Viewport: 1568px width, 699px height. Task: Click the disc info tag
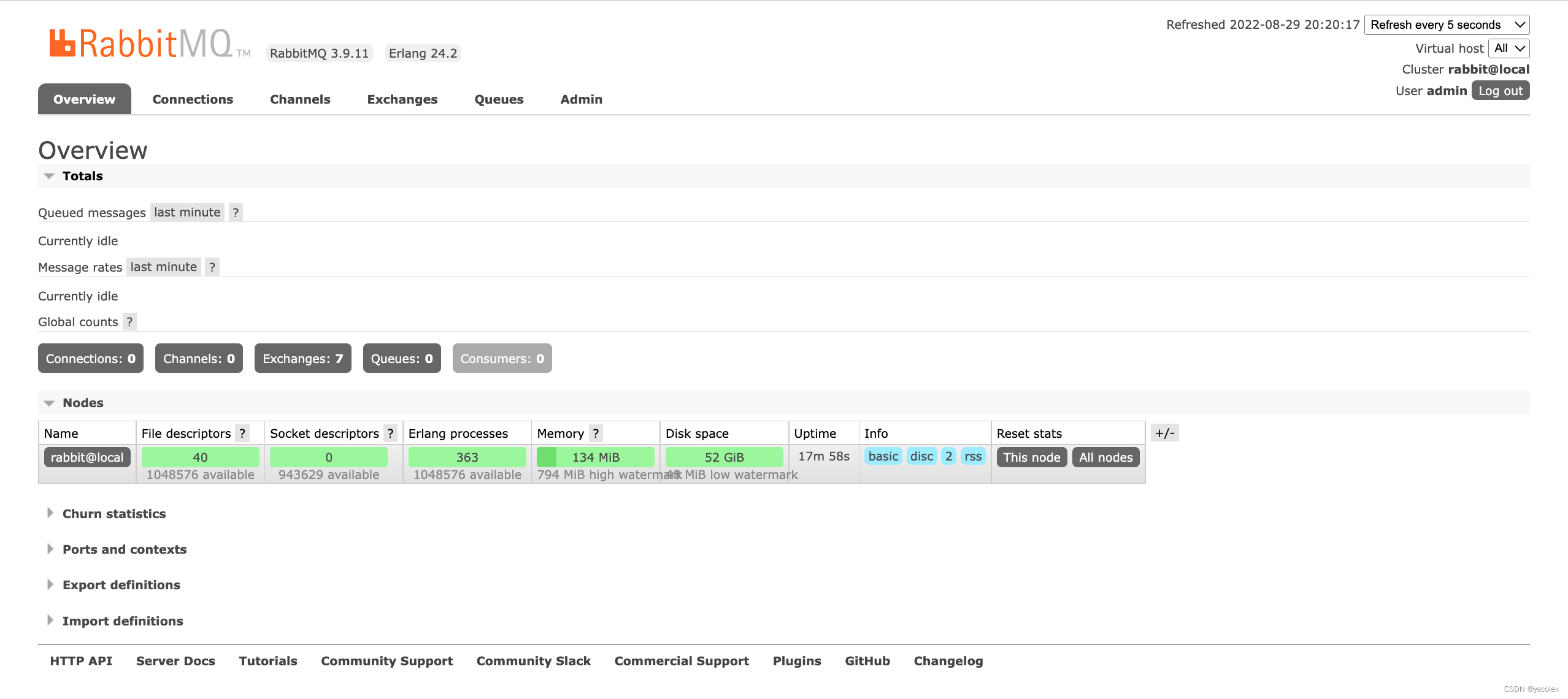(x=922, y=456)
